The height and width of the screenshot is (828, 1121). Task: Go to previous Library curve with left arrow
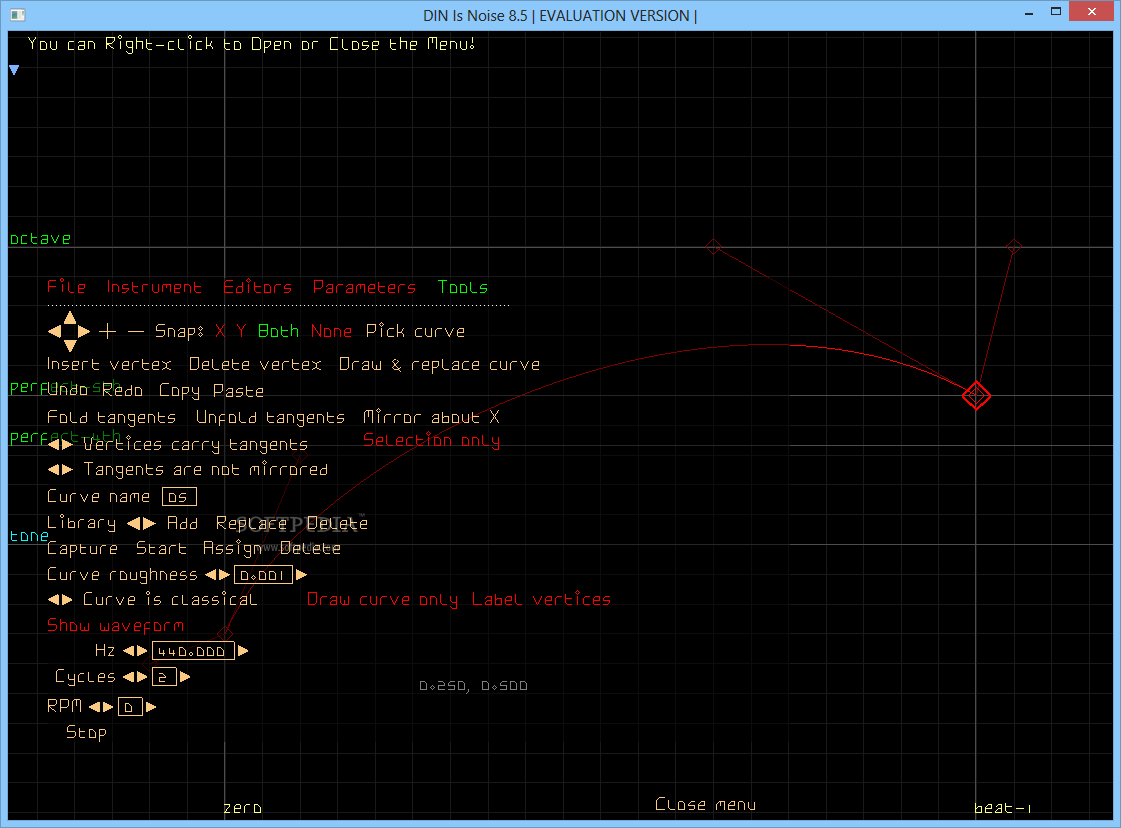point(134,523)
